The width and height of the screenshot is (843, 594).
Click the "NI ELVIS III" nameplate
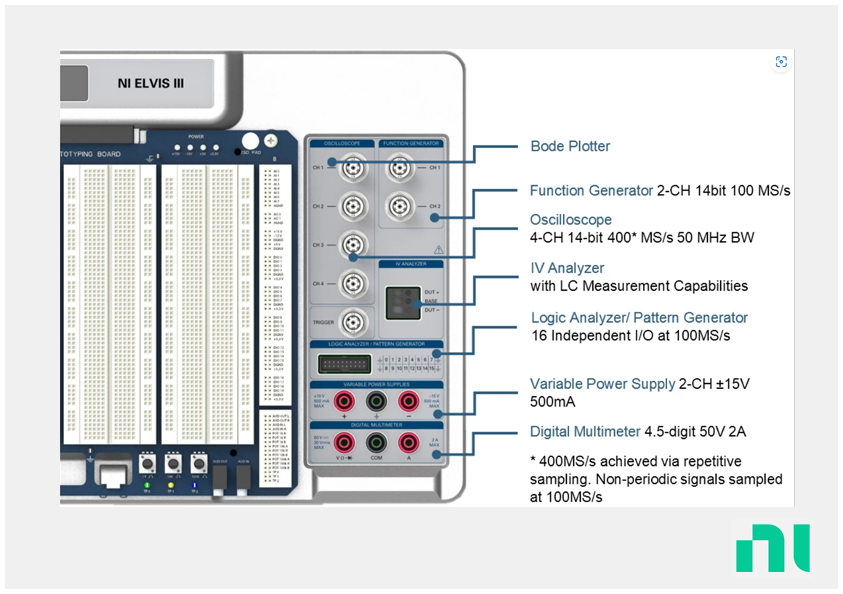click(151, 83)
